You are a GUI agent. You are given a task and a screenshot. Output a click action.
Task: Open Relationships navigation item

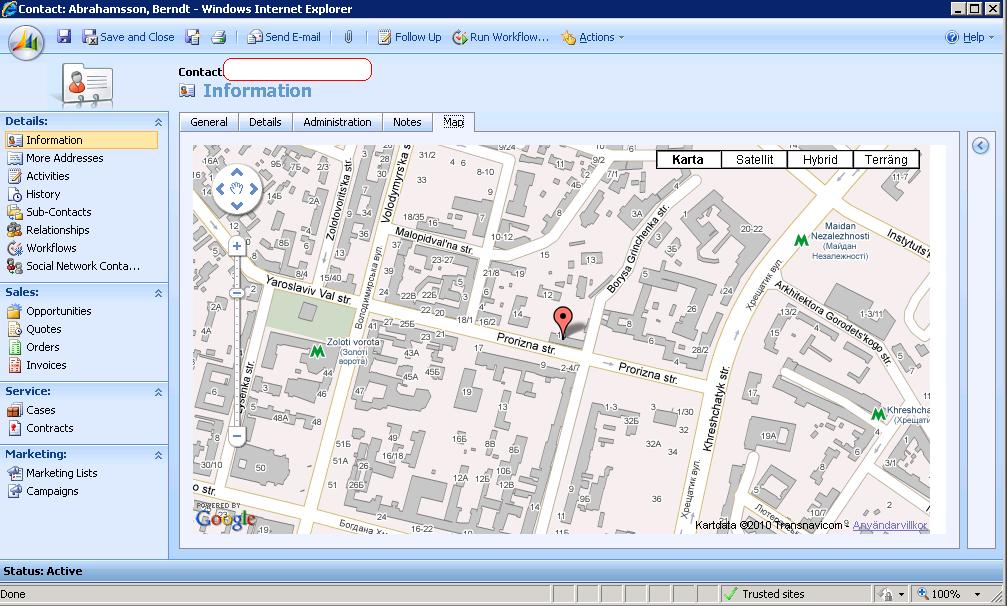coord(48,230)
